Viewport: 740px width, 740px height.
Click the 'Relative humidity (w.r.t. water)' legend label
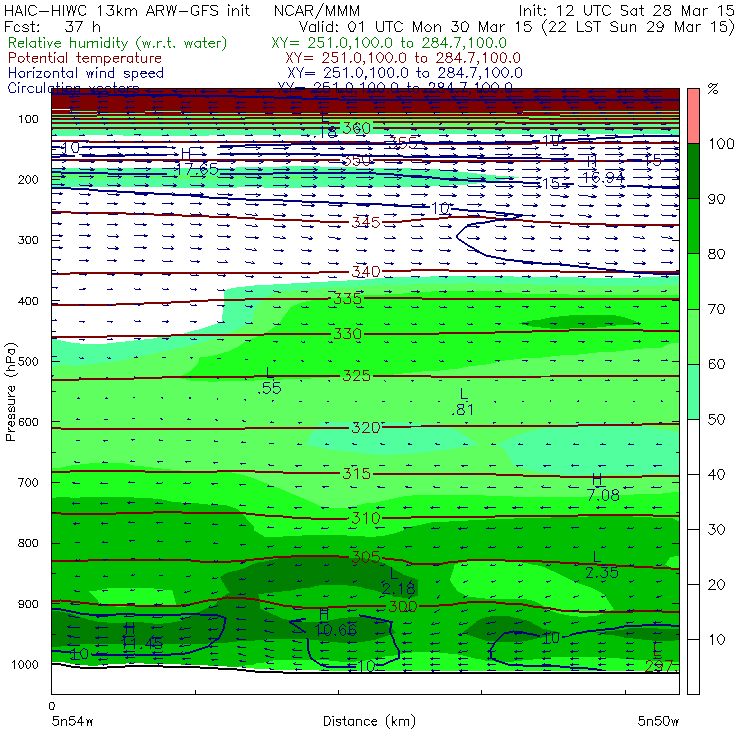pyautogui.click(x=117, y=43)
